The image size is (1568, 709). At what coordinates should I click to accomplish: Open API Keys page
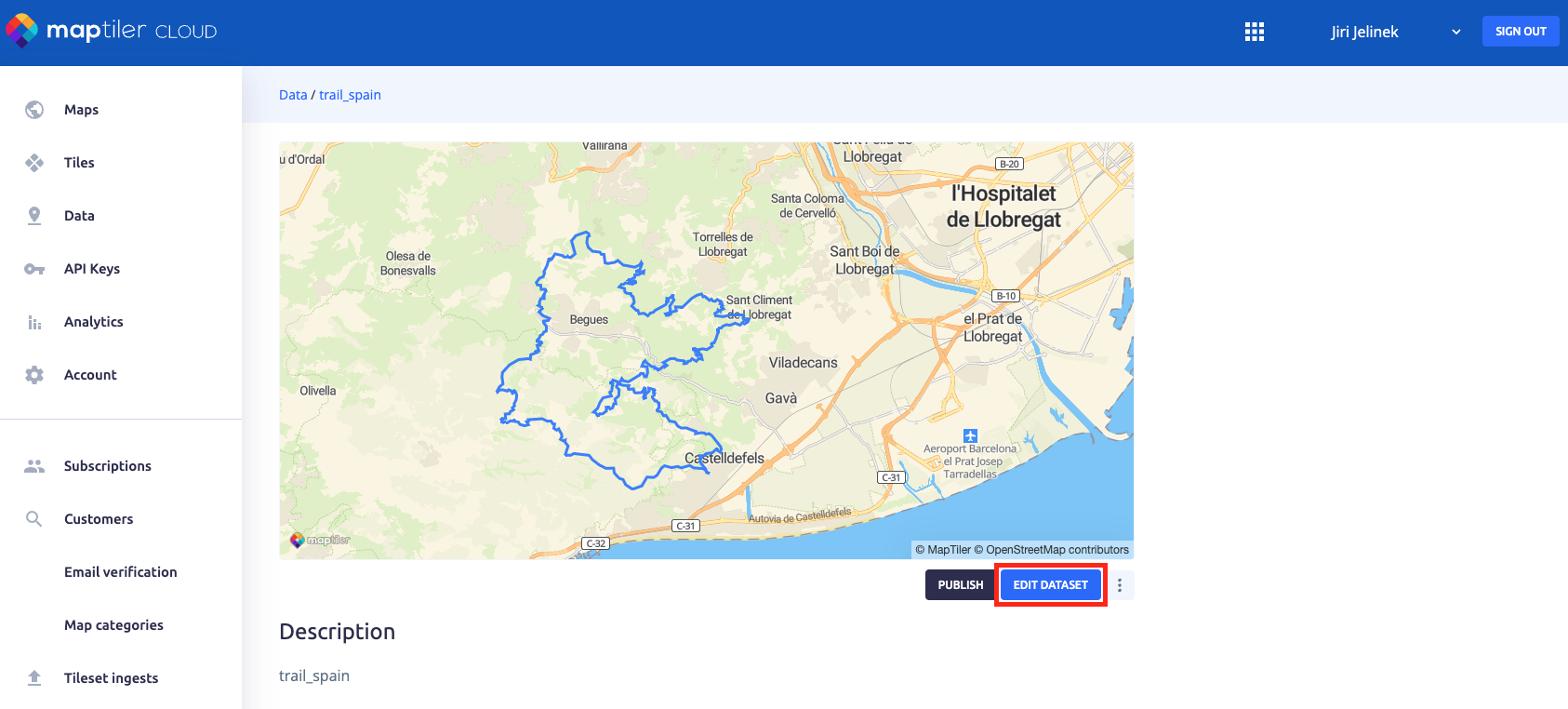click(x=92, y=269)
